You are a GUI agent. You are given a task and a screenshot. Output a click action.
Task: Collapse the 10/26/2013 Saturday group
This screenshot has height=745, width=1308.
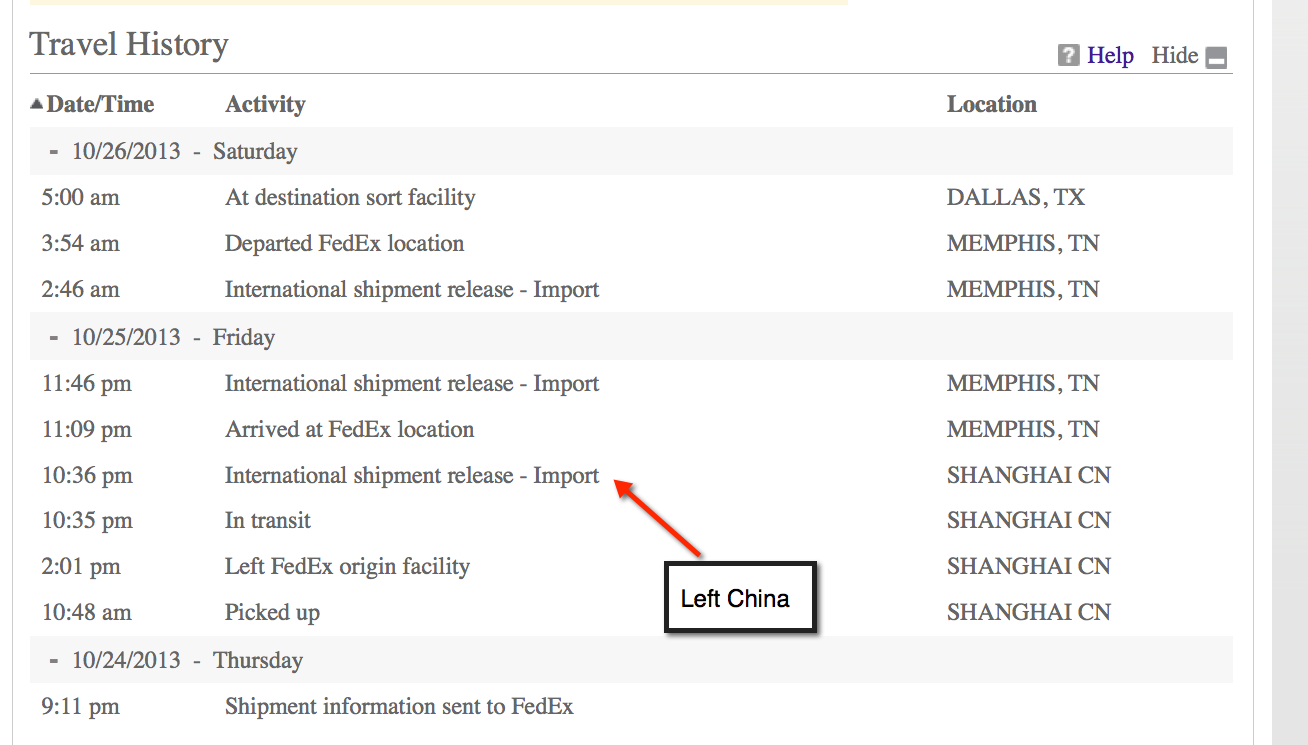click(x=54, y=152)
